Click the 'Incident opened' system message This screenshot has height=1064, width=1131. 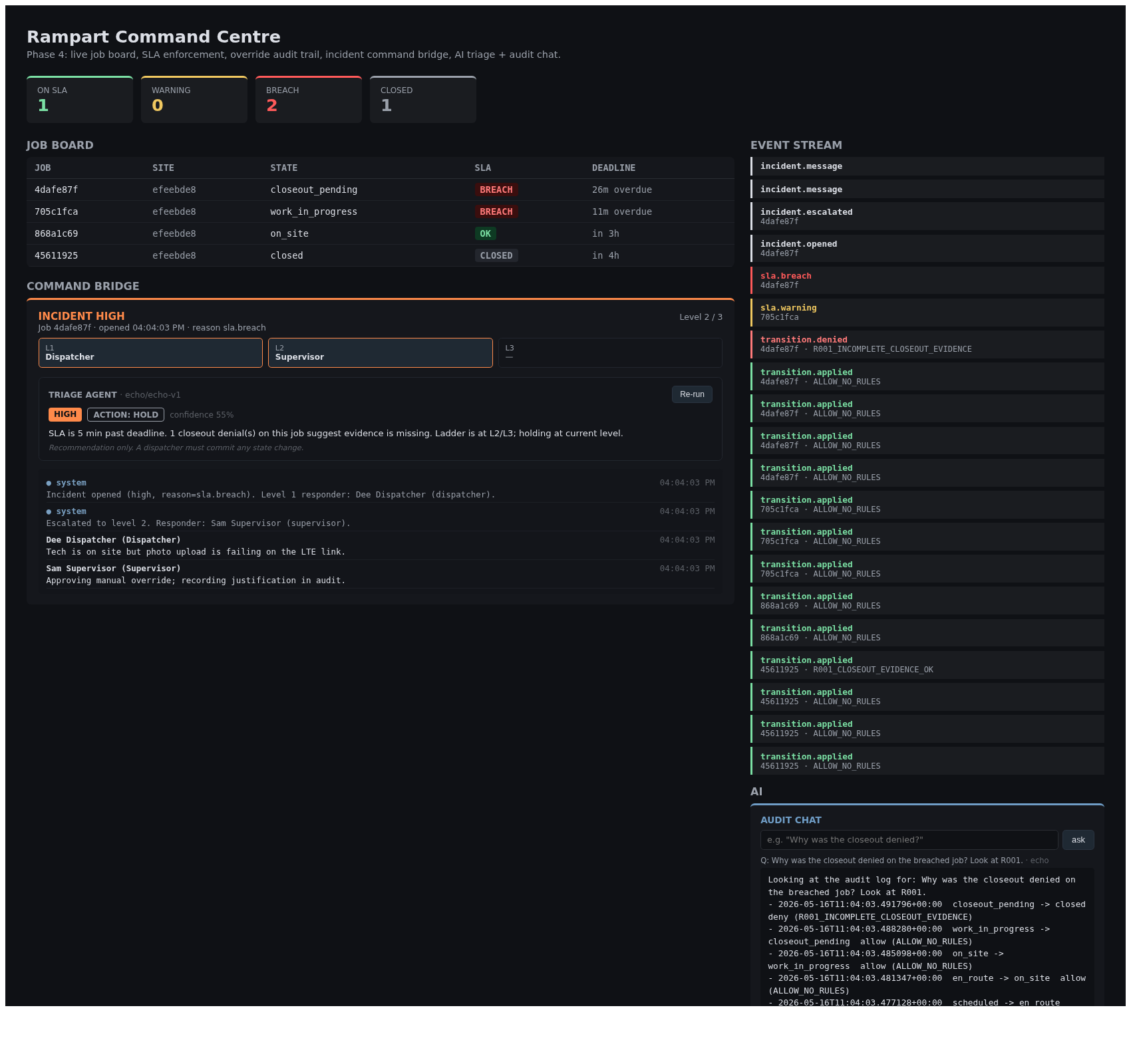pos(381,488)
